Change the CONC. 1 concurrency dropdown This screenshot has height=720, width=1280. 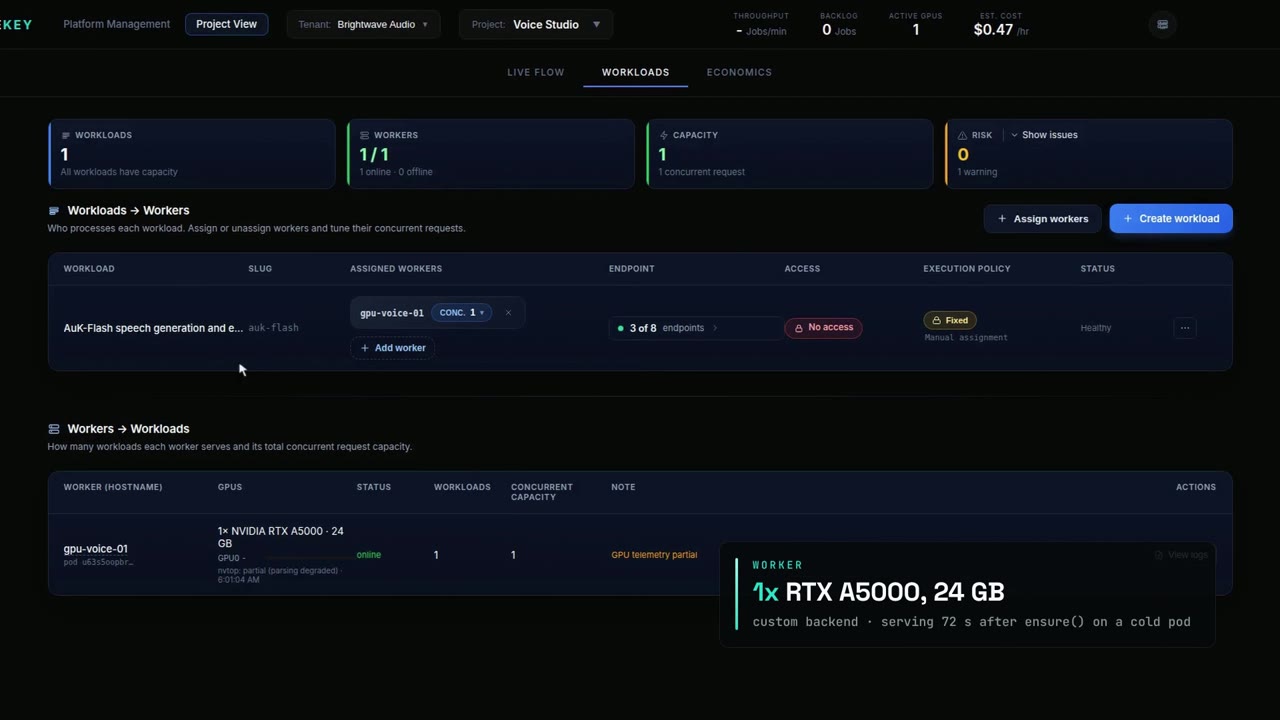(461, 313)
